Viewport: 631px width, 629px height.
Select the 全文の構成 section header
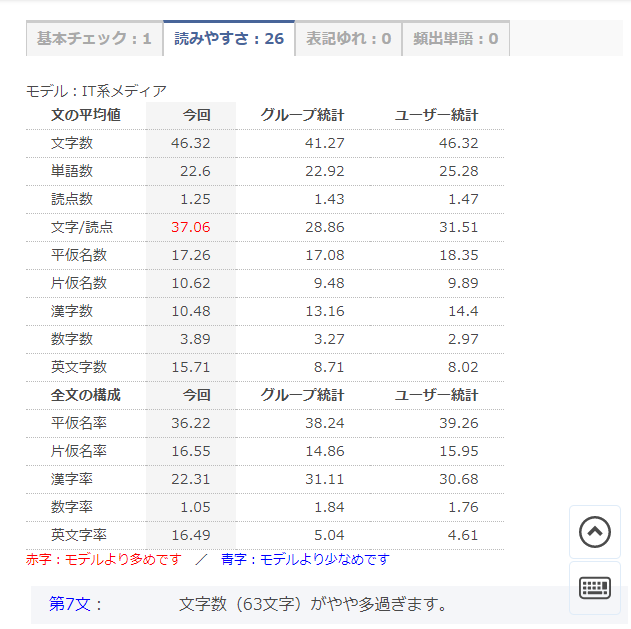tap(86, 395)
